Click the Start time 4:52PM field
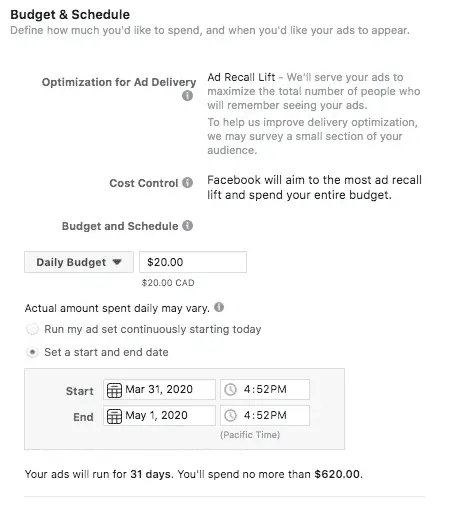 click(265, 389)
